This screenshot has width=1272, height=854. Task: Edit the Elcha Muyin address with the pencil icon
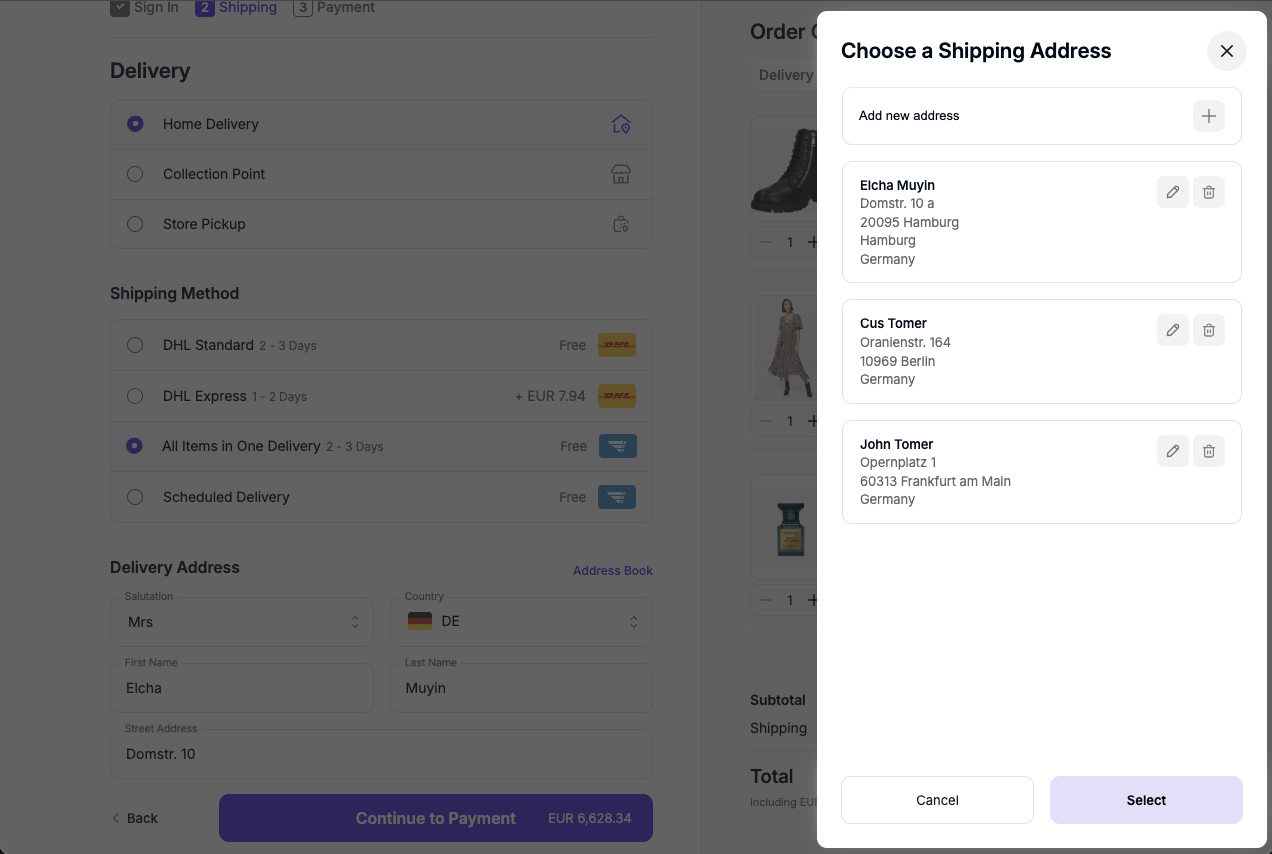click(x=1173, y=192)
